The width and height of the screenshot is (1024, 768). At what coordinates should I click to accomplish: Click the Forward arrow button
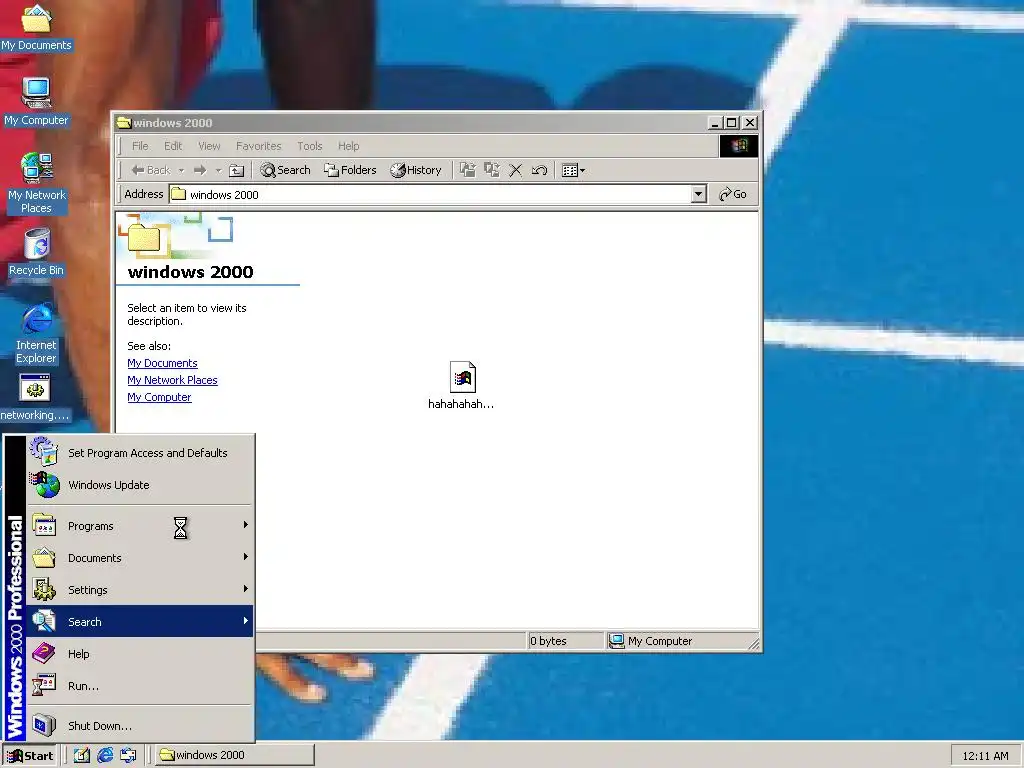point(200,170)
